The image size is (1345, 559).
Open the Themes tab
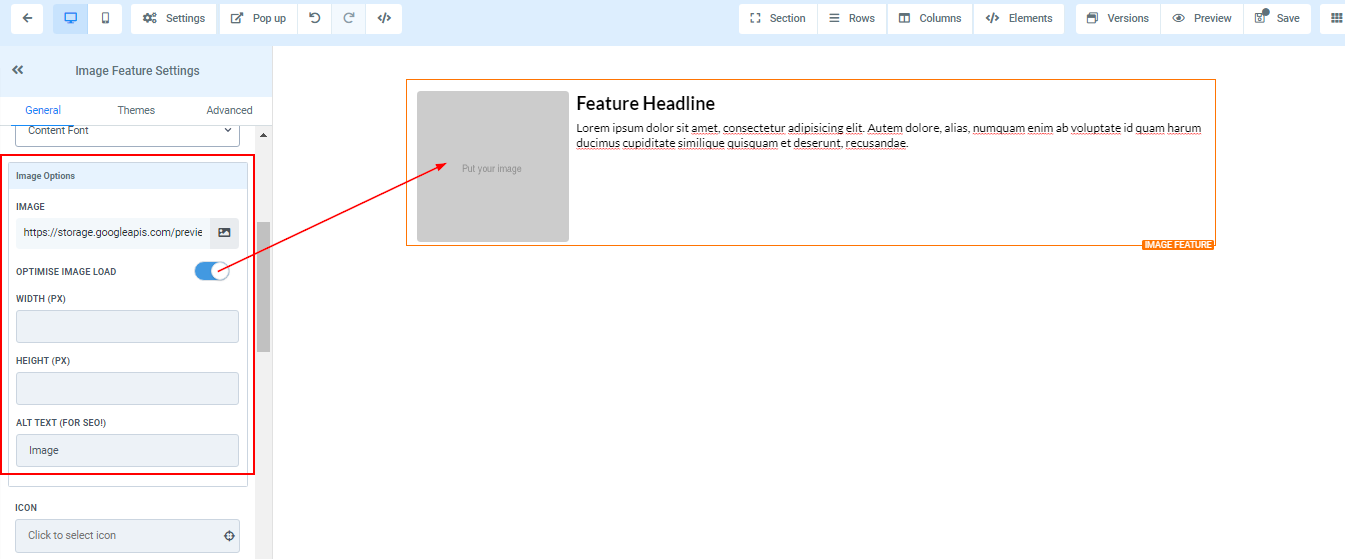click(x=136, y=110)
